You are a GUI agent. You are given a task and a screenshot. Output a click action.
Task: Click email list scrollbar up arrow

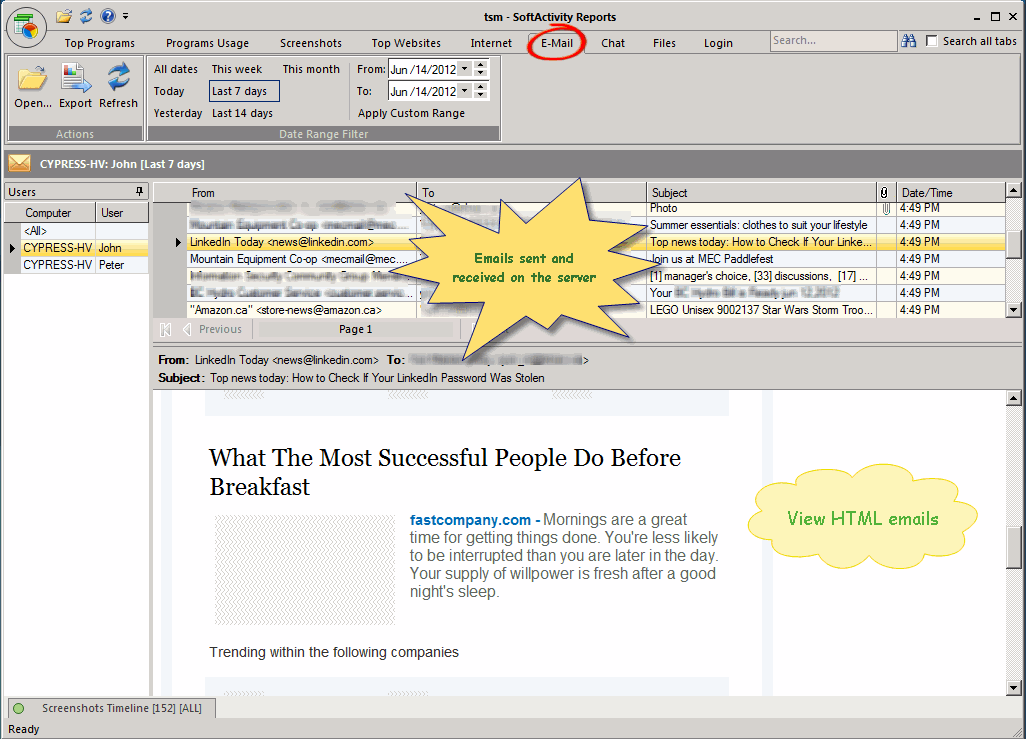click(x=1013, y=190)
